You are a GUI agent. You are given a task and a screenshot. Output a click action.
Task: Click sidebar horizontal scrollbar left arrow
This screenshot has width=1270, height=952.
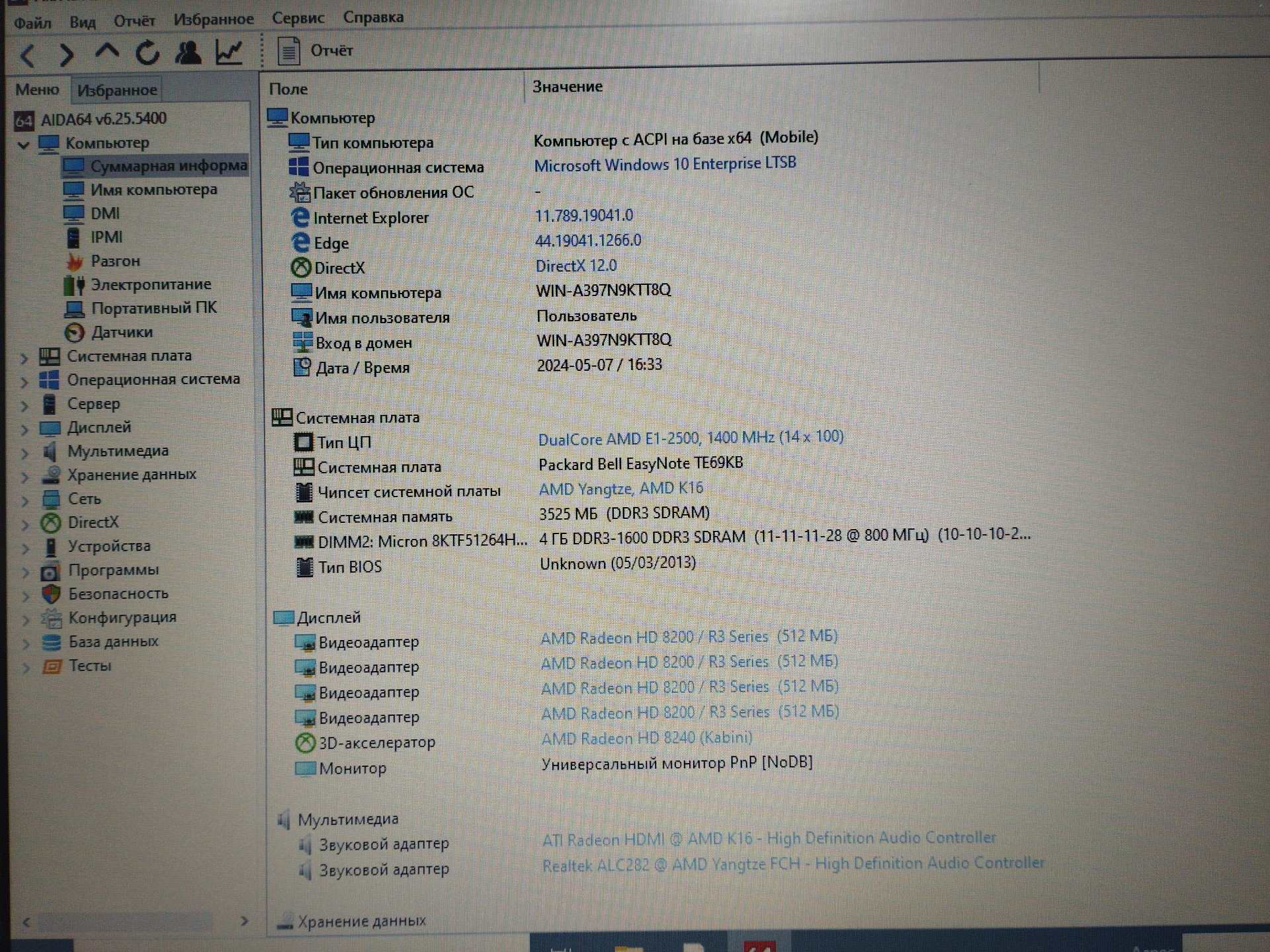point(26,922)
